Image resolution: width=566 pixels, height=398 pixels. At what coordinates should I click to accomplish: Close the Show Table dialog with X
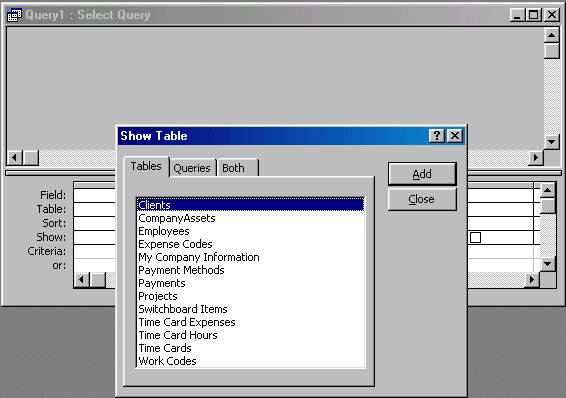455,136
